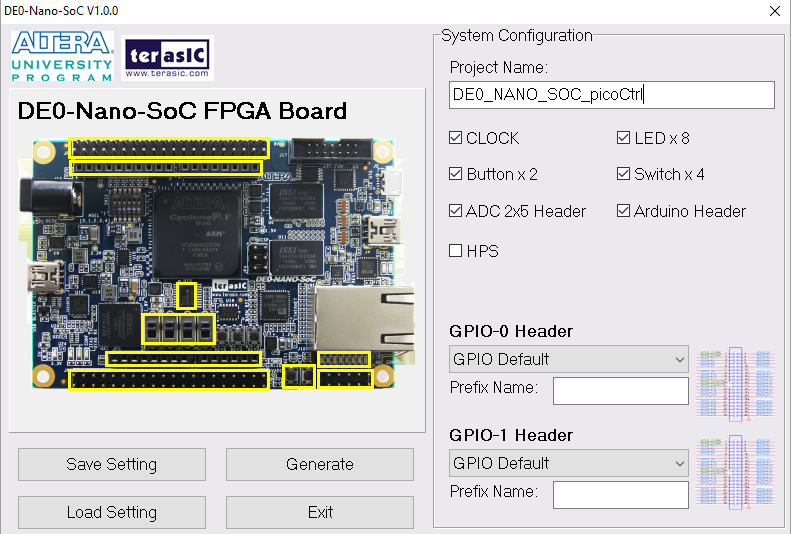
Task: Click the GPIO-0 header pinout diagram
Action: click(x=736, y=385)
